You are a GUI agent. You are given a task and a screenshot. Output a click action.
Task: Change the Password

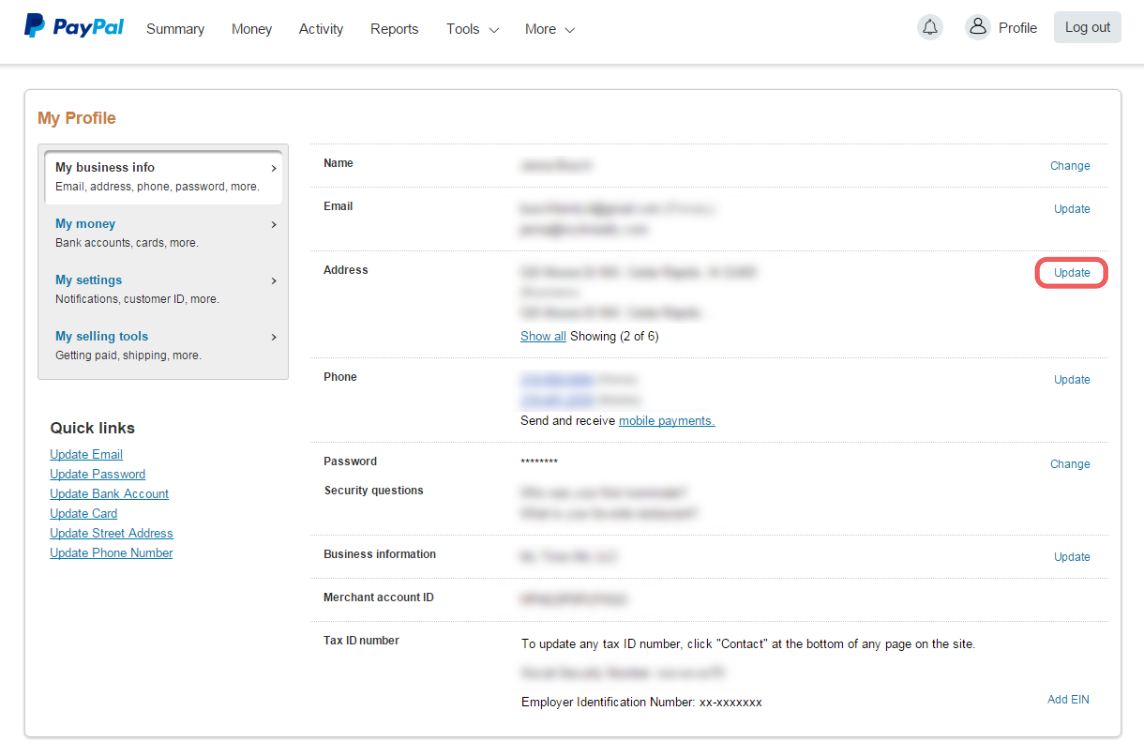pos(1070,464)
